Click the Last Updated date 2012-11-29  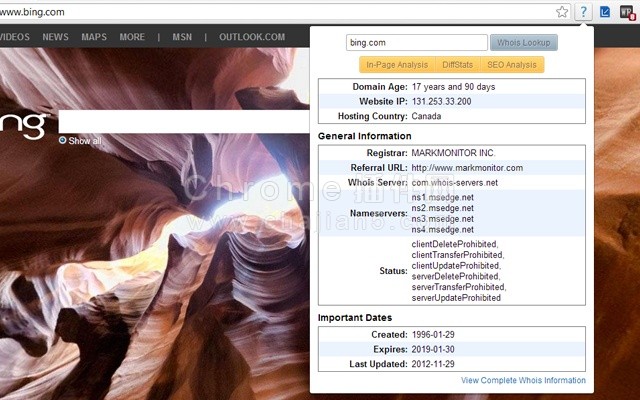click(x=433, y=364)
